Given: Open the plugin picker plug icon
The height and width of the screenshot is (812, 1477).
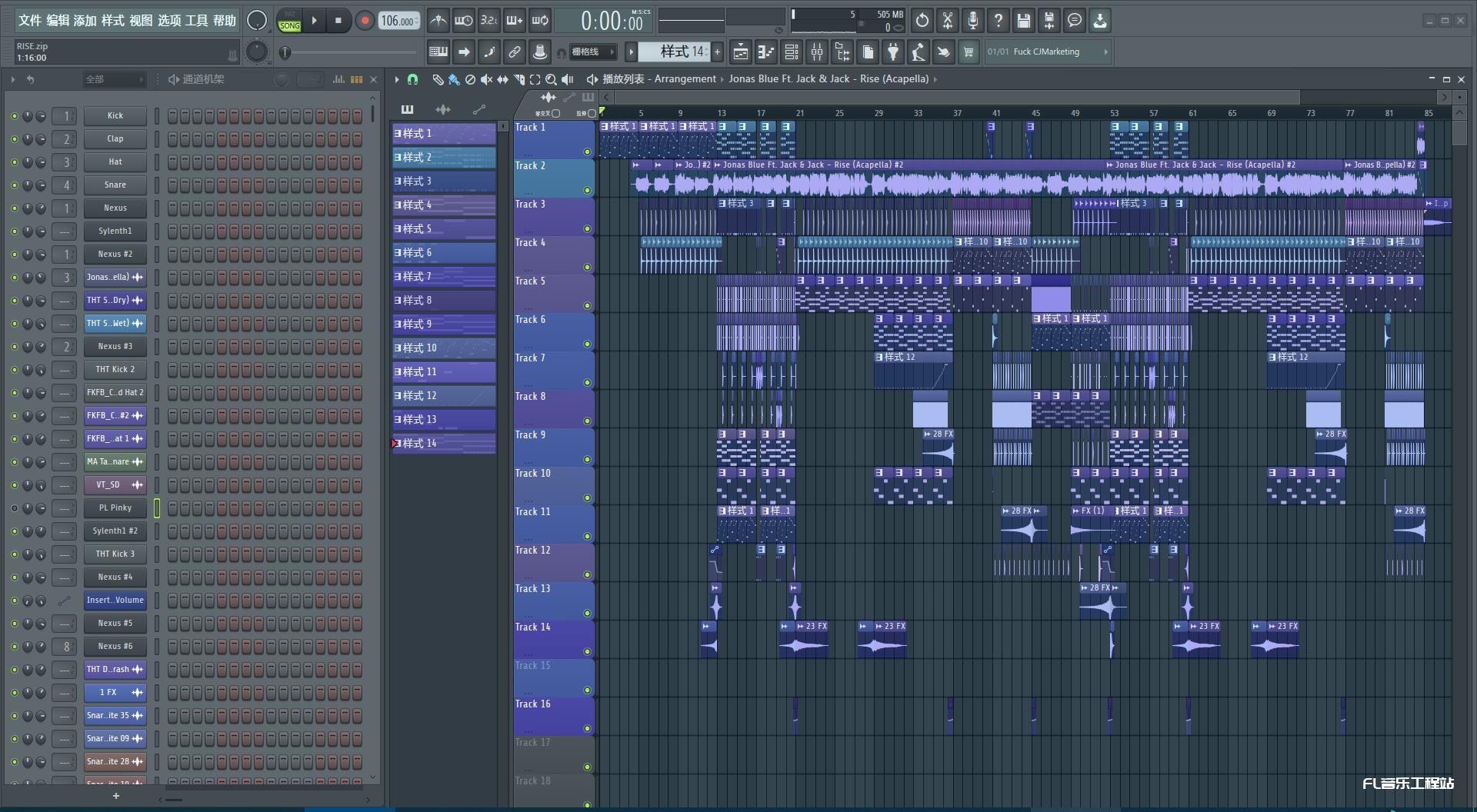Looking at the screenshot, I should (x=892, y=52).
